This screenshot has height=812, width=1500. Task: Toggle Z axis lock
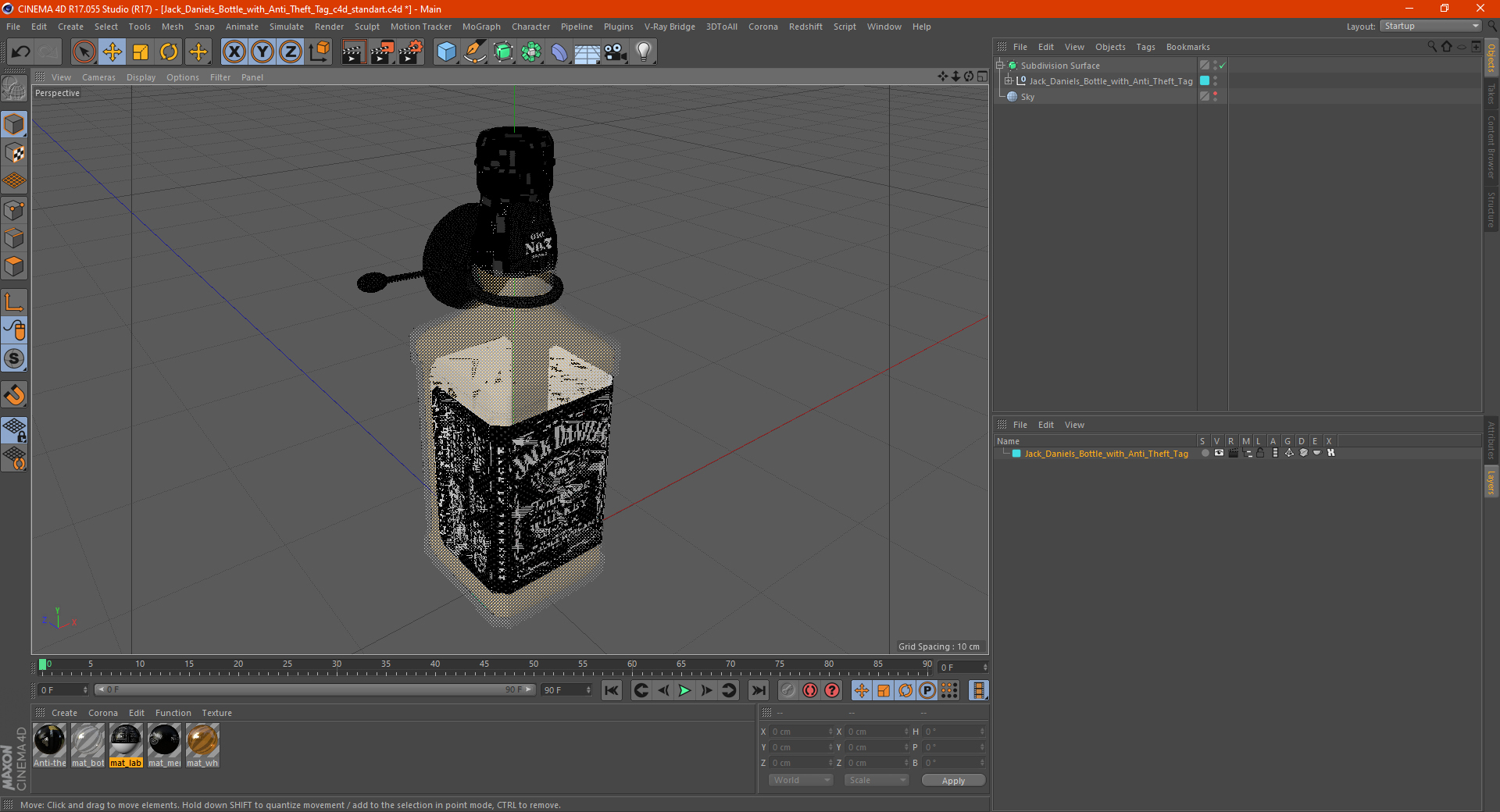tap(291, 52)
